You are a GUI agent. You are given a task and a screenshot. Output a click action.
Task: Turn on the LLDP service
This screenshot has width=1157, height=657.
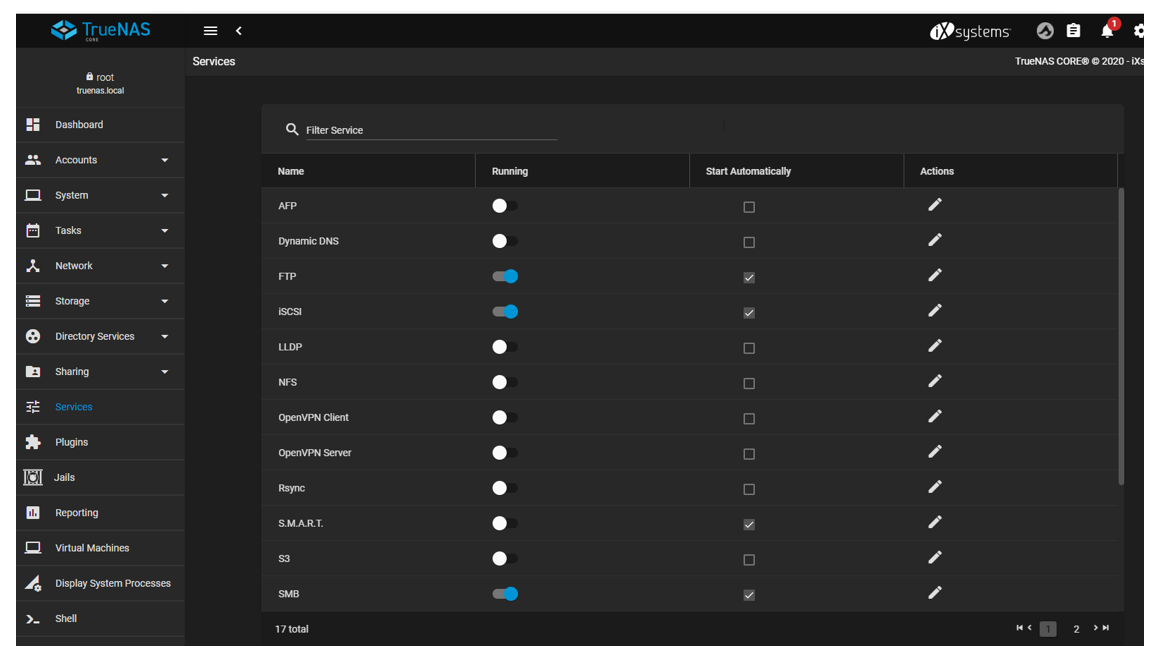[x=505, y=347]
